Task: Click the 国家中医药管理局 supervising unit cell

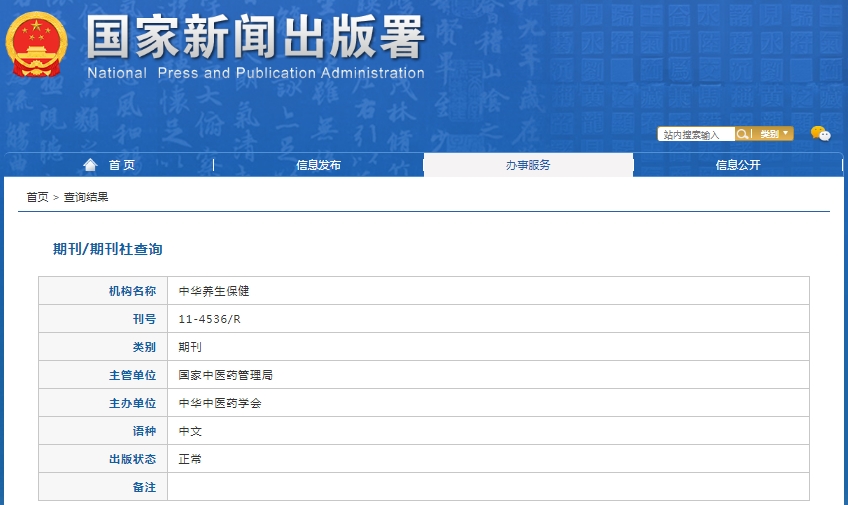Action: [x=226, y=375]
